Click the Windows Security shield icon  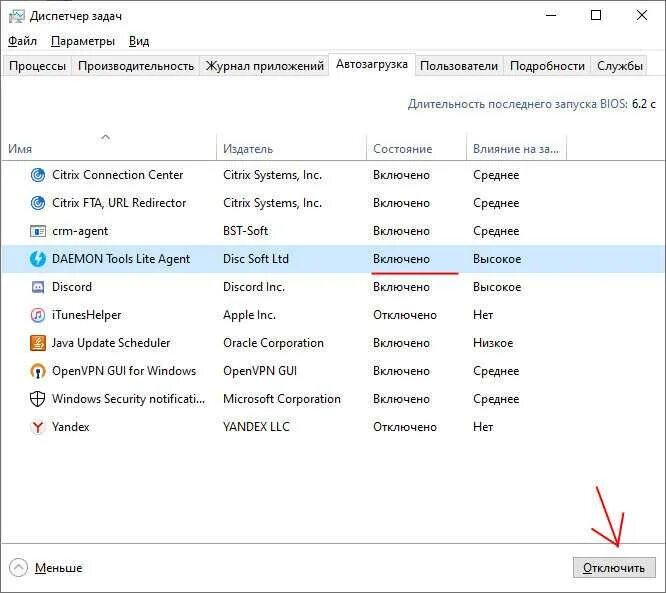tap(38, 399)
